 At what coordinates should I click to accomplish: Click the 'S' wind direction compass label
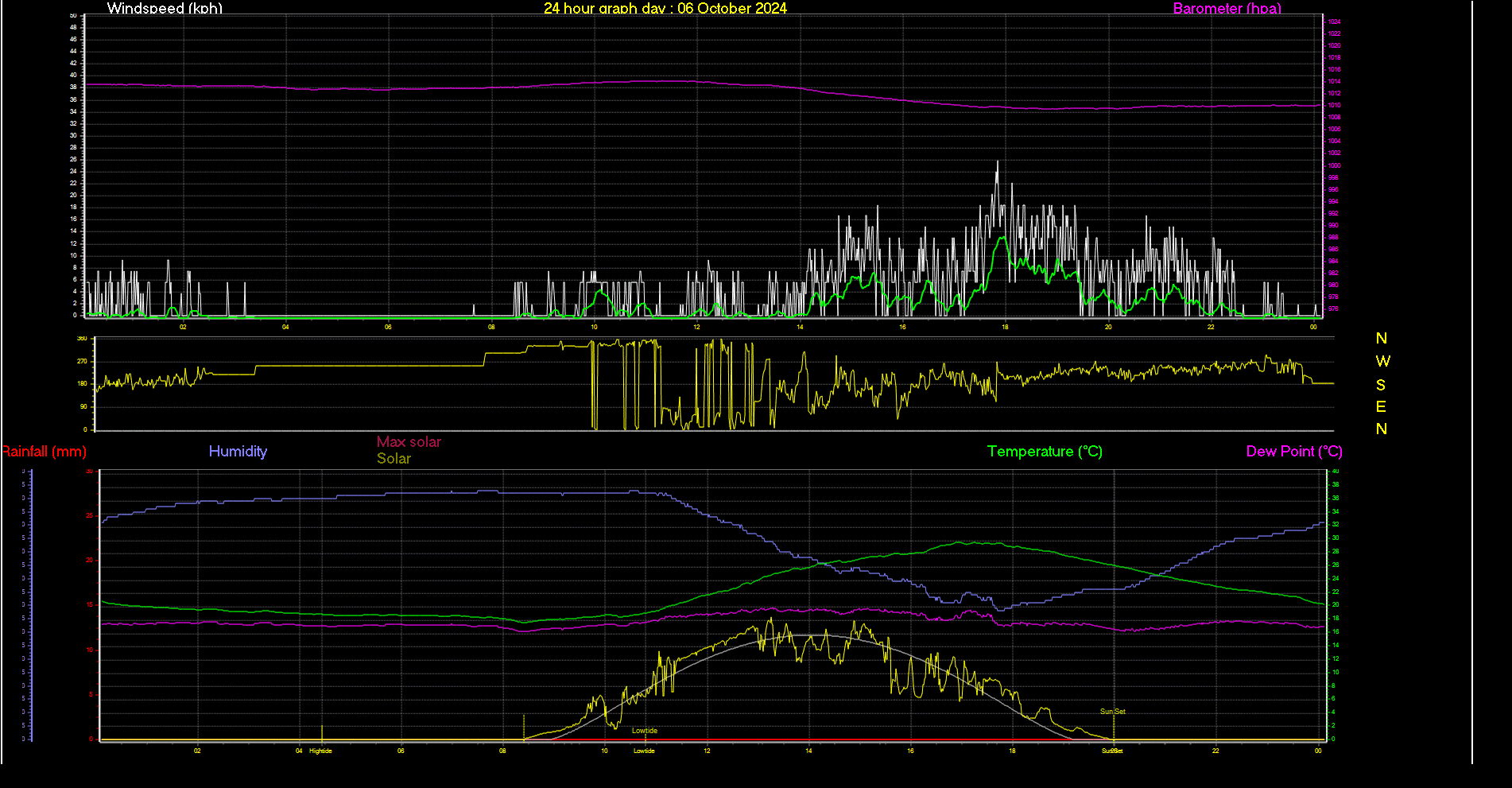[x=1381, y=385]
